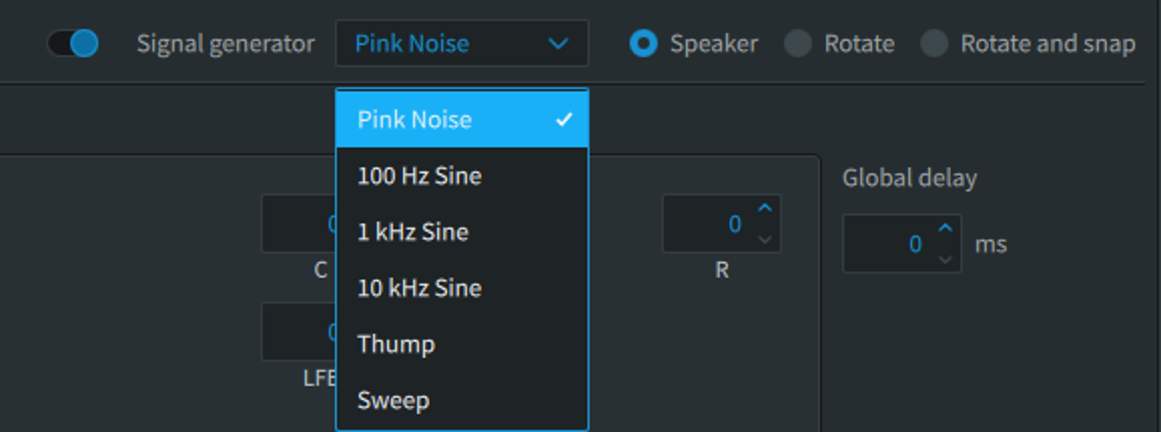Select Pink Noise from the list

(x=461, y=120)
